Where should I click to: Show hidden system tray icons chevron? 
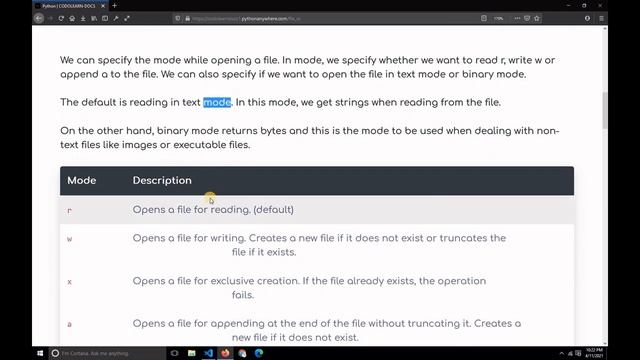562,353
